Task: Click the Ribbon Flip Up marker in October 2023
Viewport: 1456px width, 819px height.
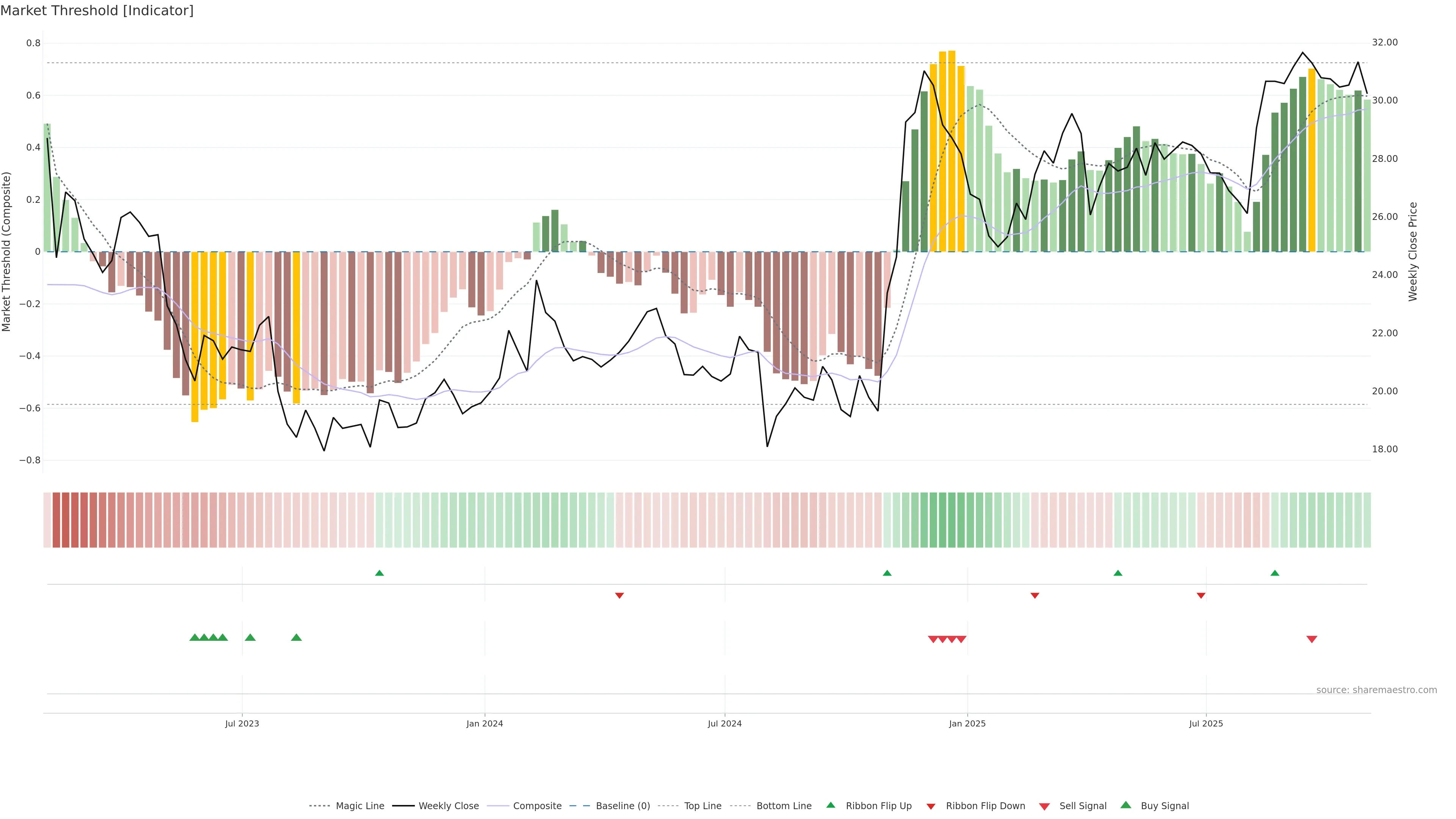Action: tap(379, 573)
